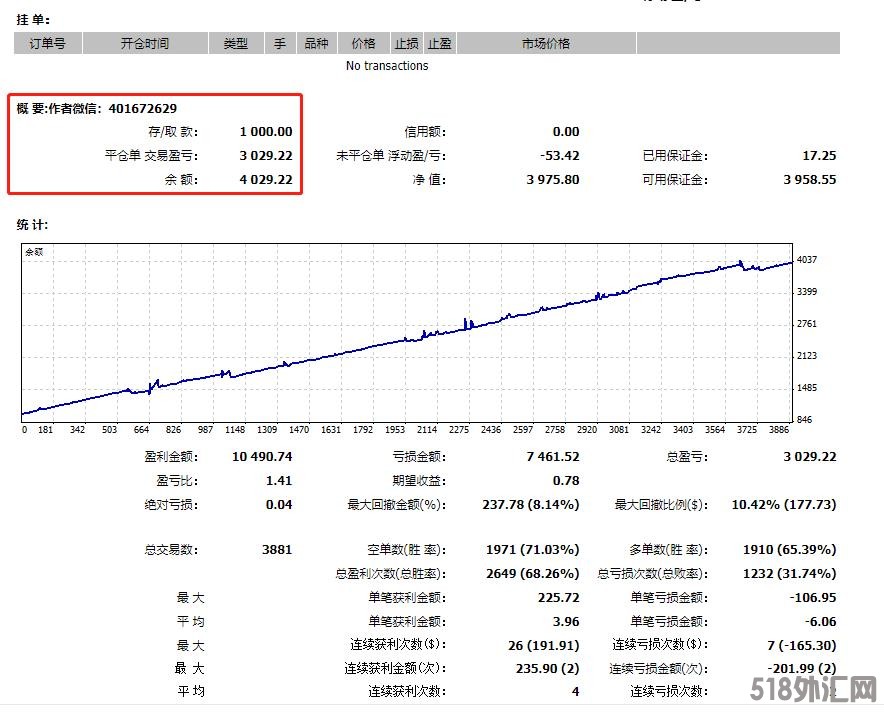This screenshot has height=713, width=884.
Task: Click the 订单号 column header
Action: click(47, 43)
